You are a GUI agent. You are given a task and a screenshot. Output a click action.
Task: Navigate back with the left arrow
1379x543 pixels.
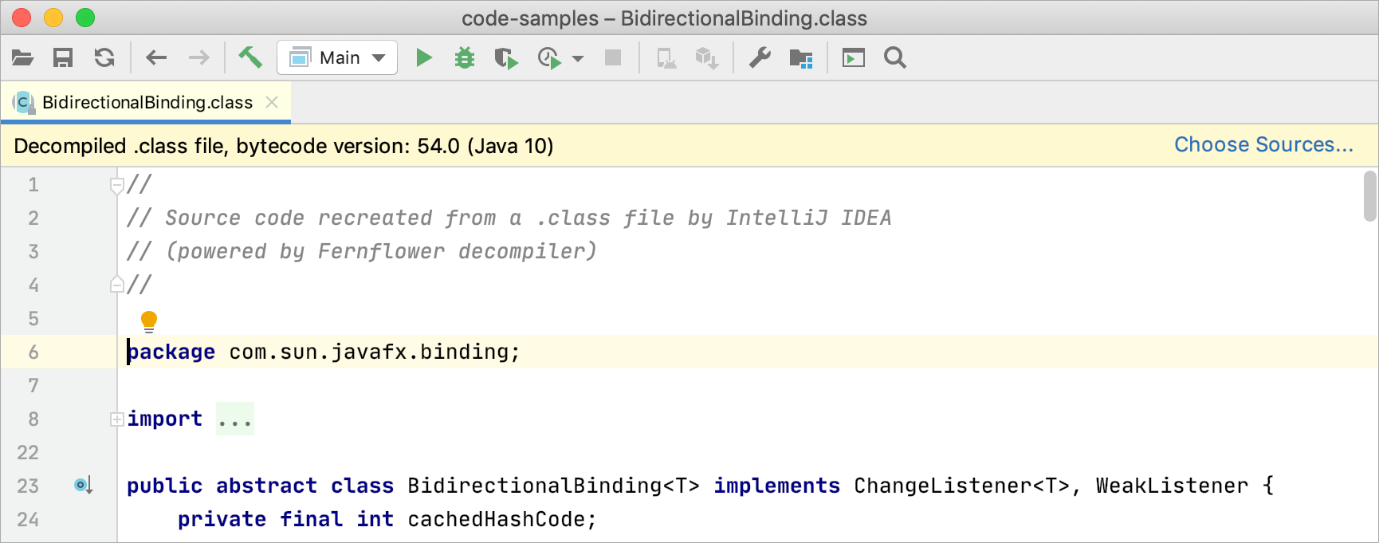[156, 58]
